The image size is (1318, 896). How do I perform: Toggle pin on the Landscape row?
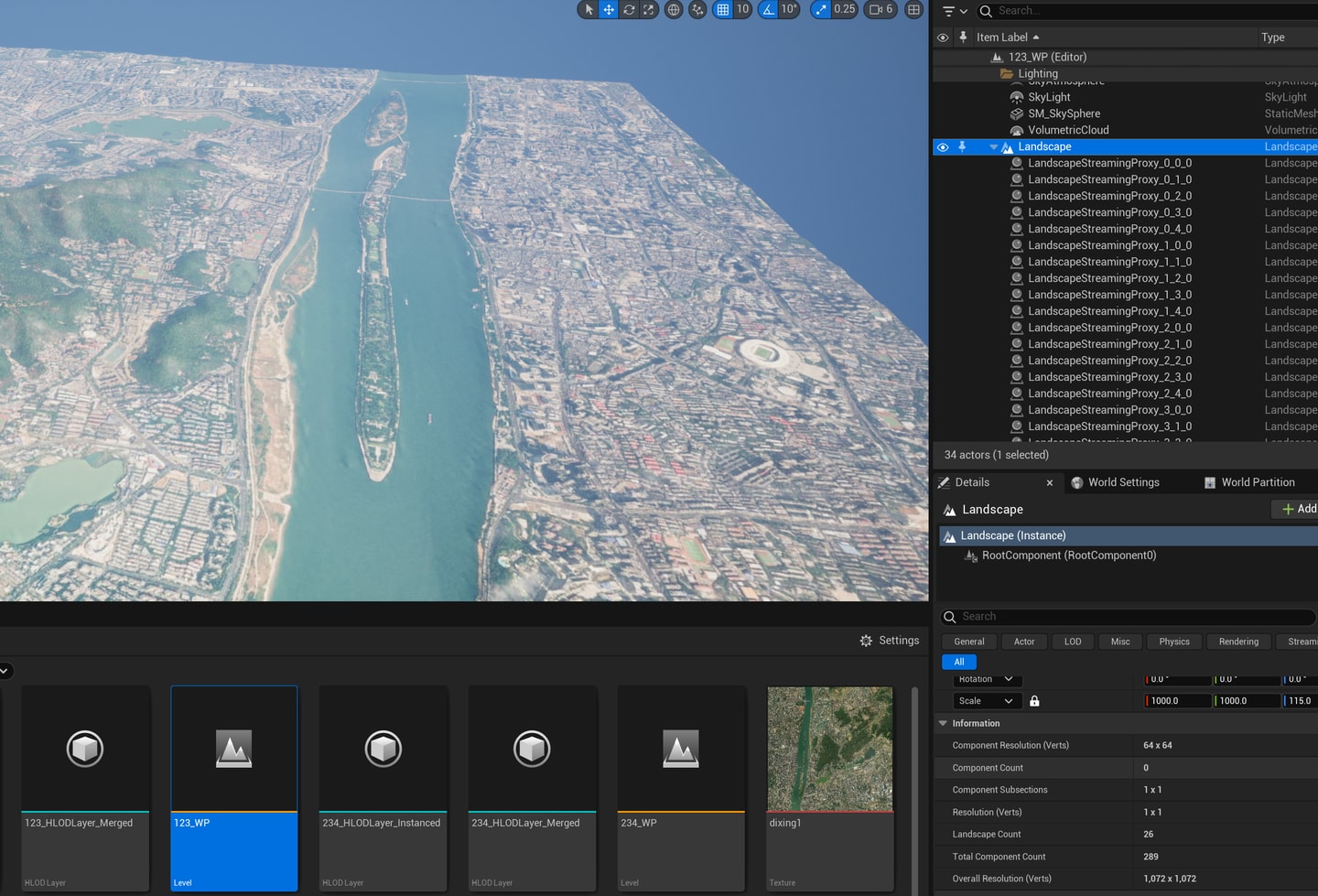(963, 146)
